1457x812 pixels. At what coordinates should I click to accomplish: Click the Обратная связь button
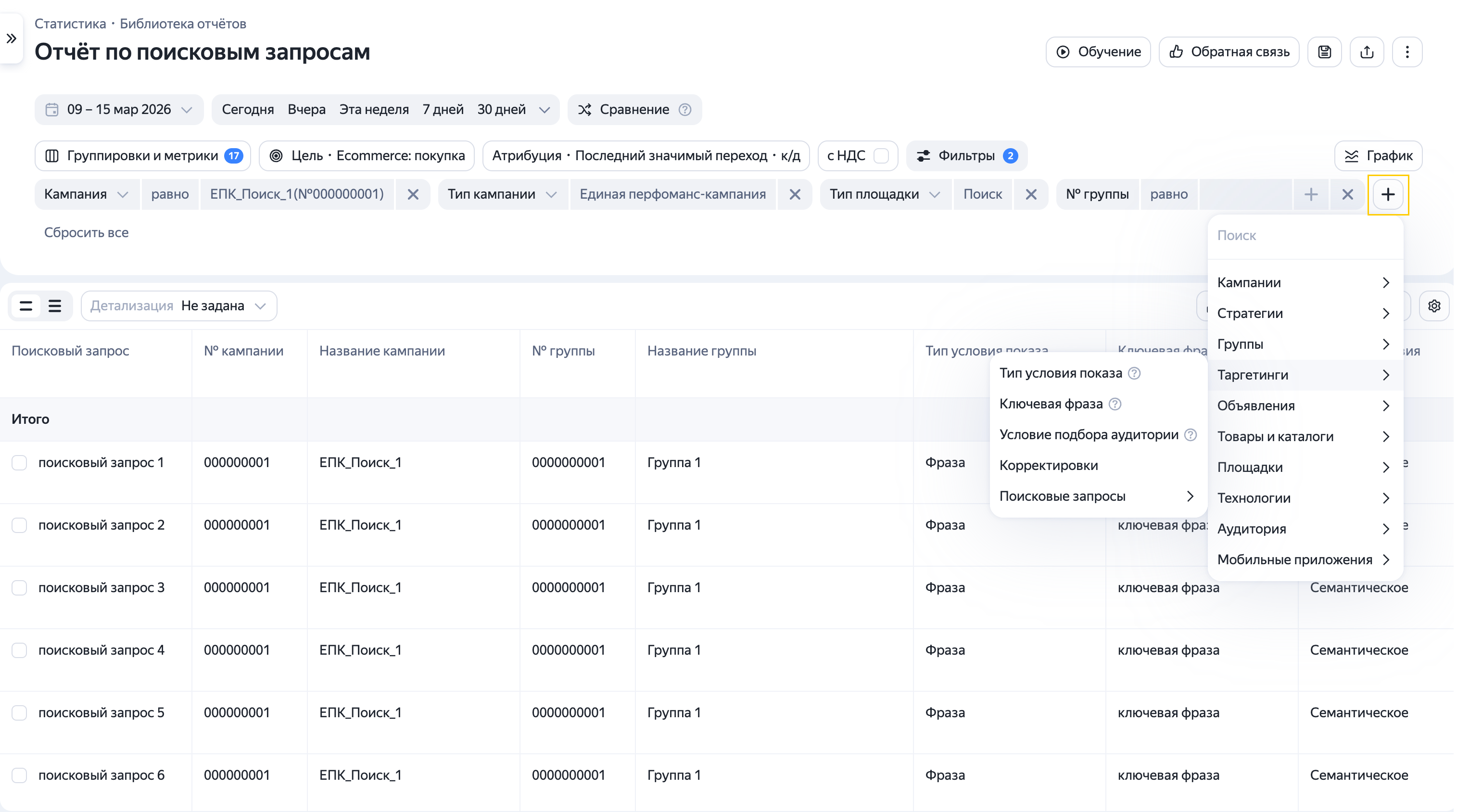1229,52
